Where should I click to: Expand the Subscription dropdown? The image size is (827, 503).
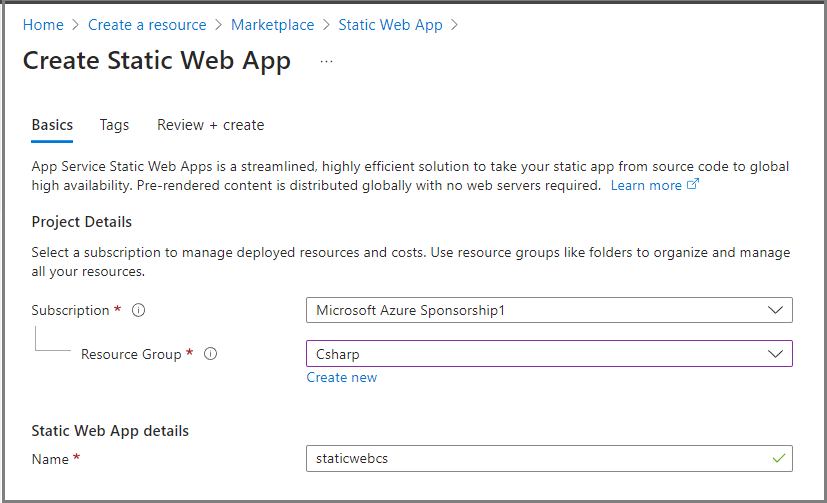[x=549, y=310]
